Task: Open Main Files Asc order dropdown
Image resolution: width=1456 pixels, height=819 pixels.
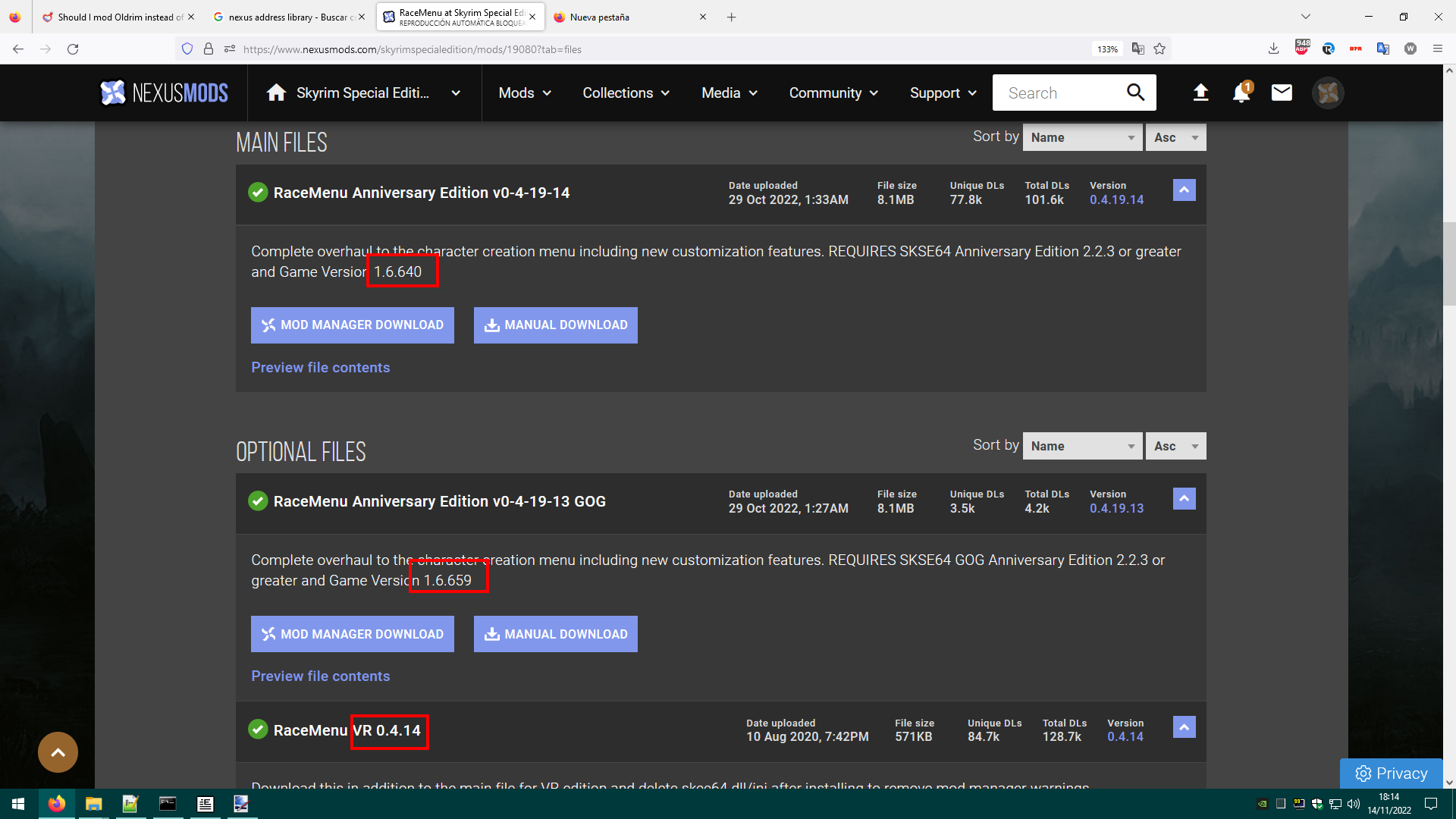Action: point(1175,137)
